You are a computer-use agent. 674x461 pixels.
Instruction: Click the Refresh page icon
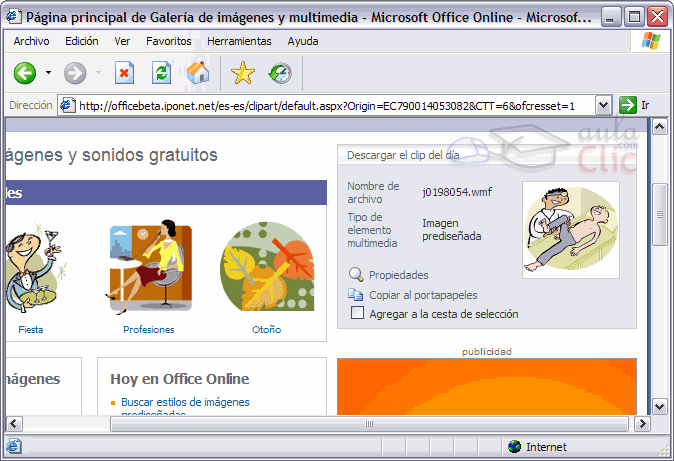coord(160,73)
